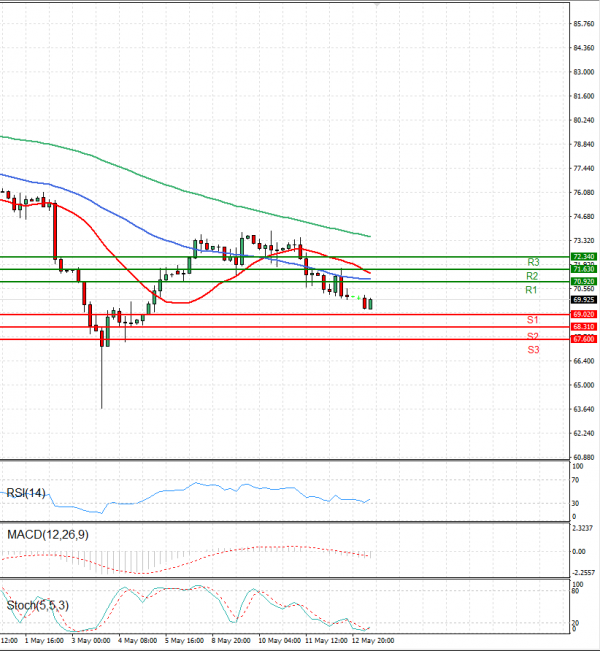Image resolution: width=600 pixels, height=651 pixels.
Task: Click the 85.760 price axis value
Action: [584, 24]
